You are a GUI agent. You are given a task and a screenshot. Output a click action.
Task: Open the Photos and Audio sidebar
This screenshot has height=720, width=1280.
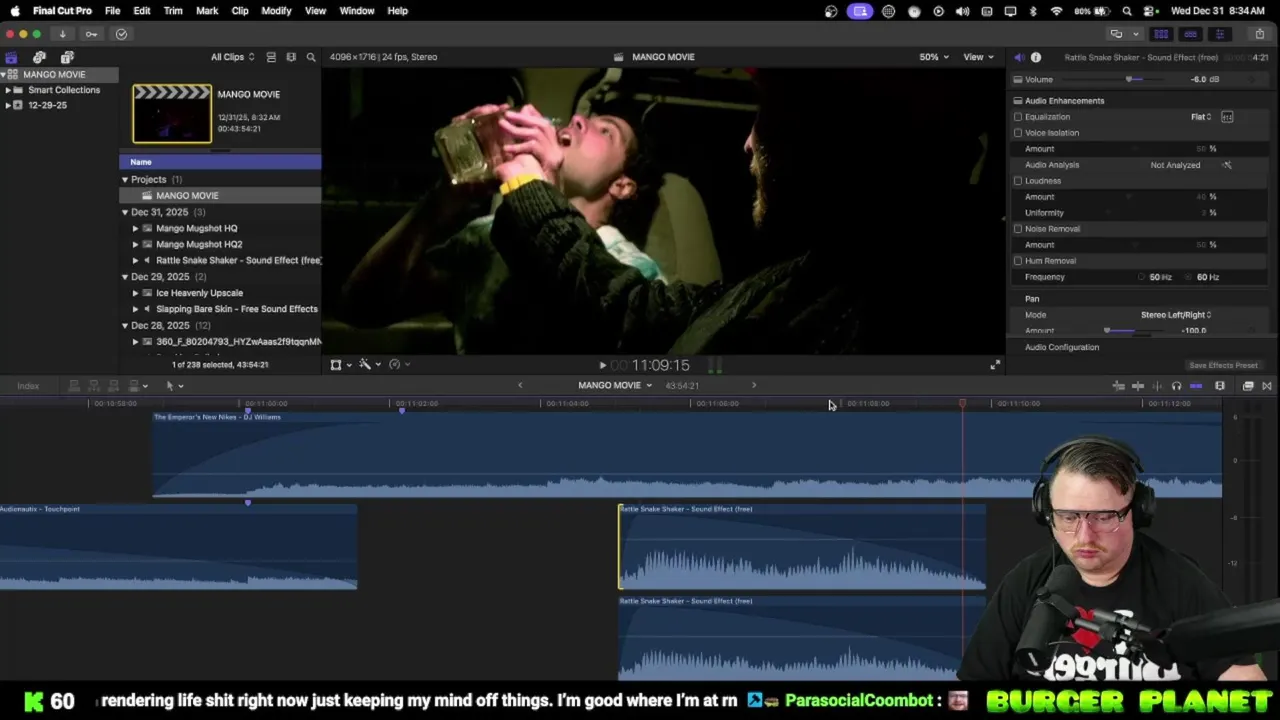[x=39, y=57]
